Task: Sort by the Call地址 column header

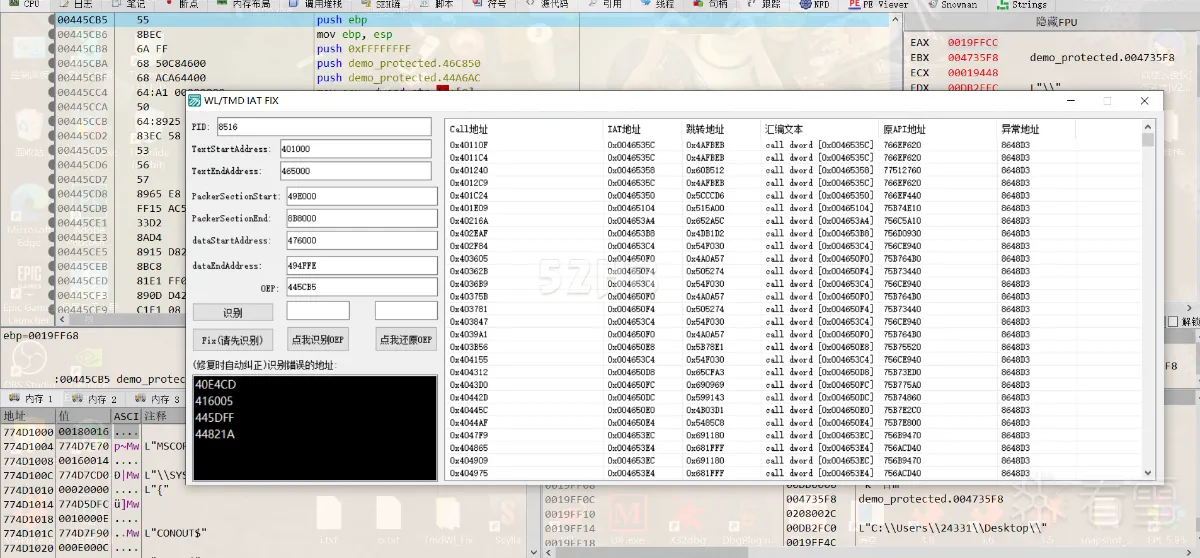Action: pos(524,129)
